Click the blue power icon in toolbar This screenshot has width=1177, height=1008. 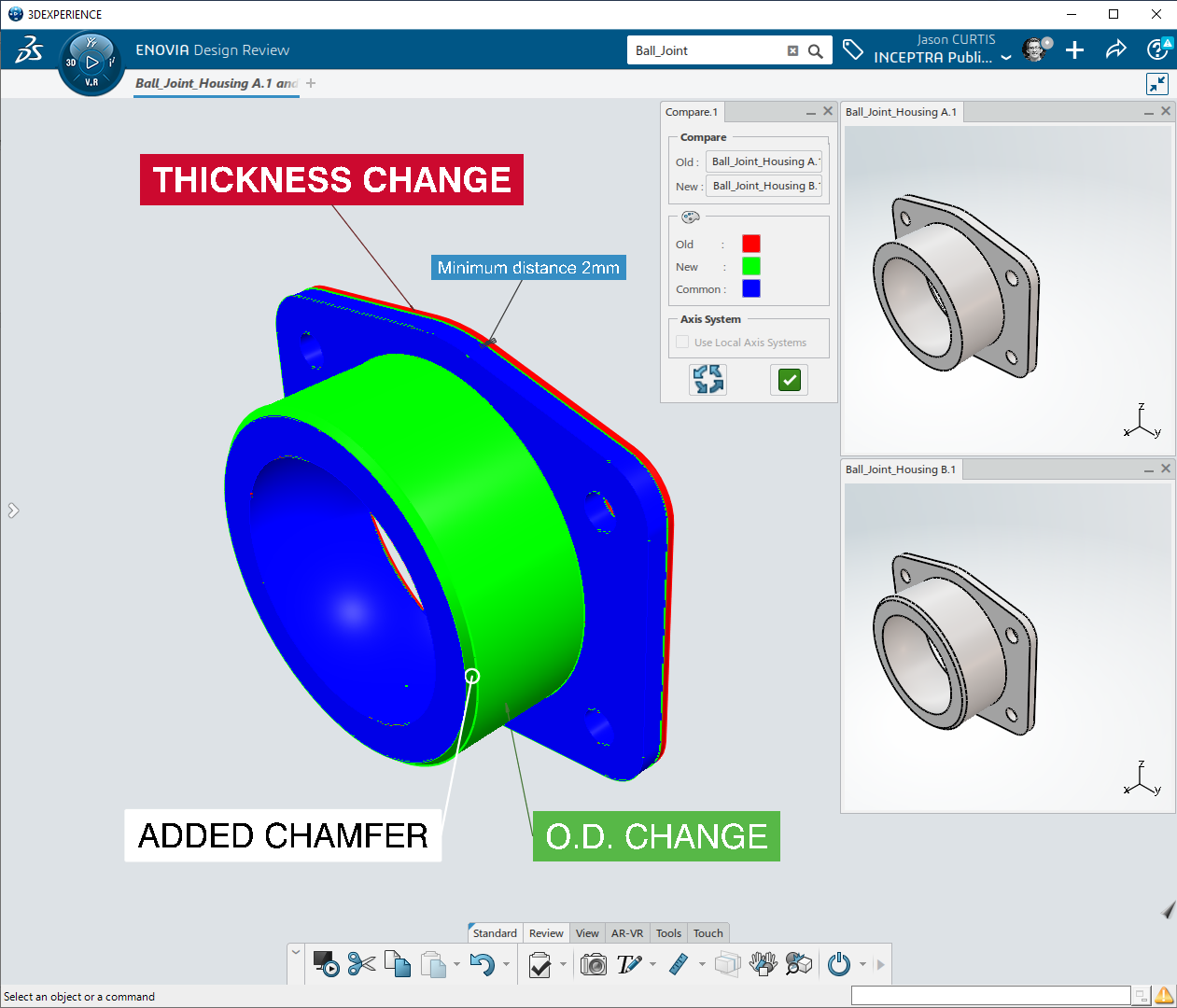point(839,964)
